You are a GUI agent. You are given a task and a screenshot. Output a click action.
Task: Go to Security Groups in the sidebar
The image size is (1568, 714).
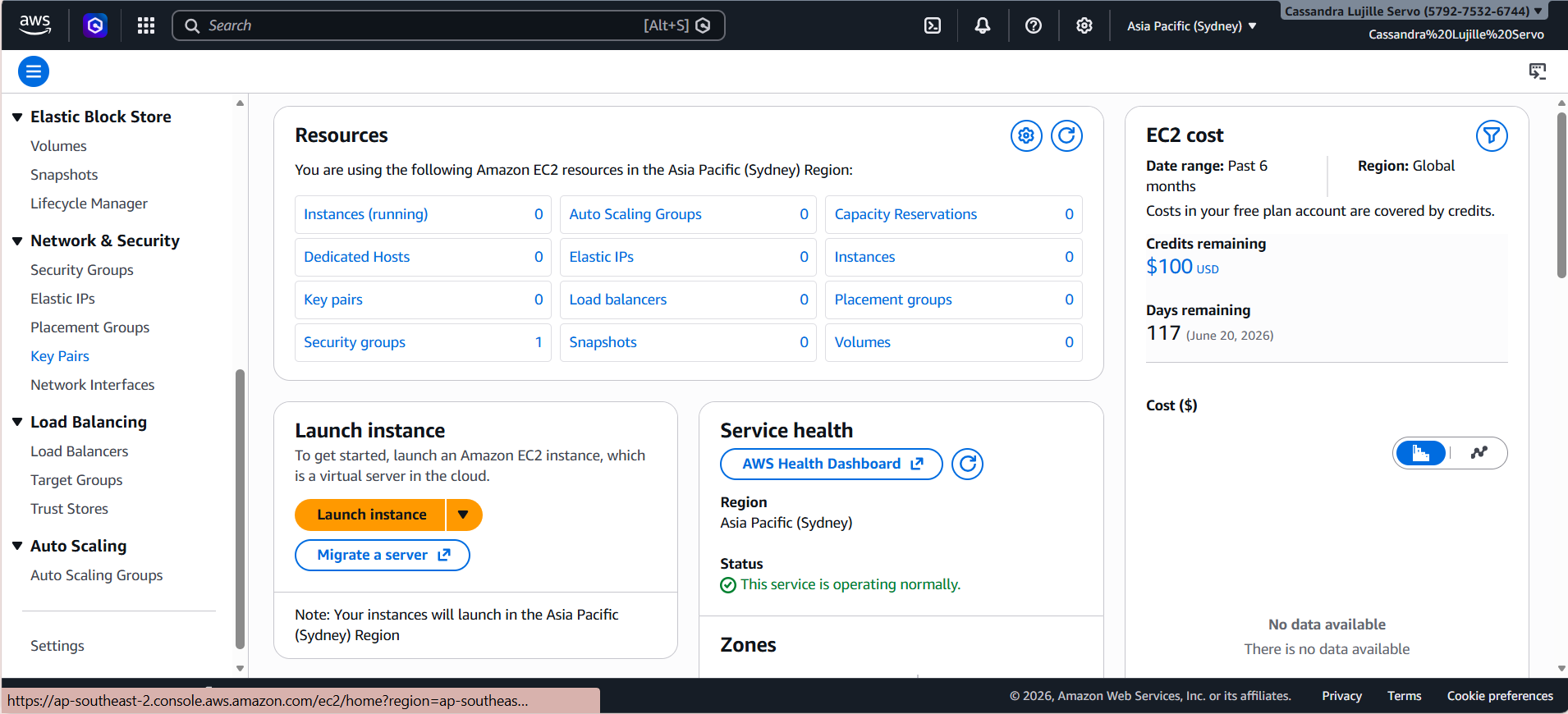82,270
